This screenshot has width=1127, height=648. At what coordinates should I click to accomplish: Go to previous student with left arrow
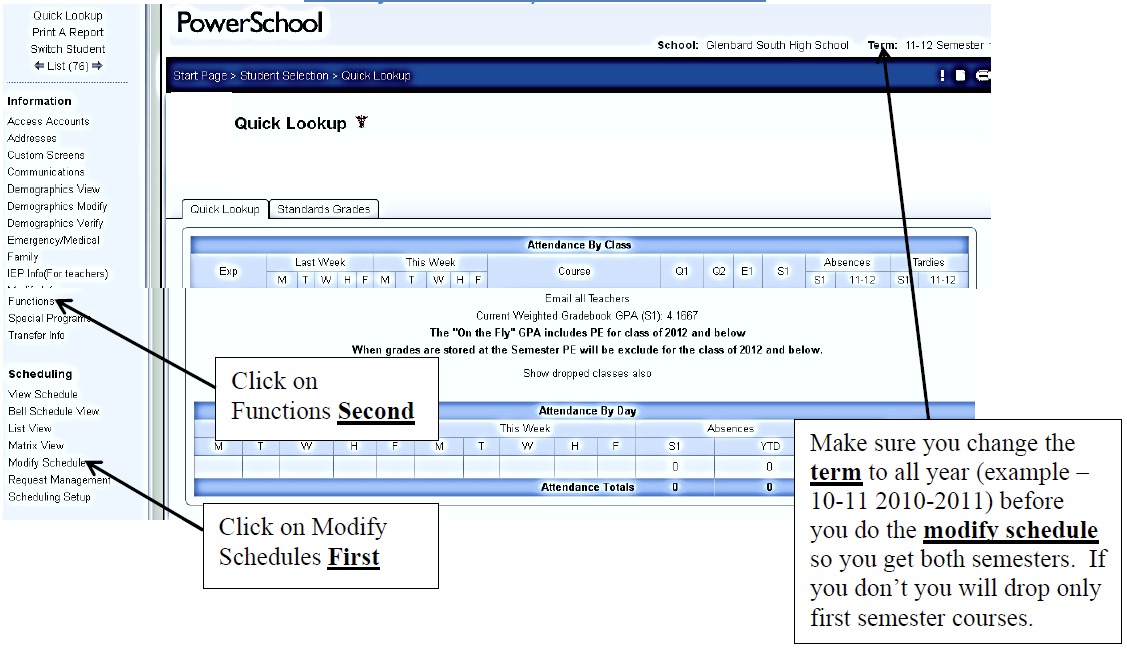click(x=39, y=66)
